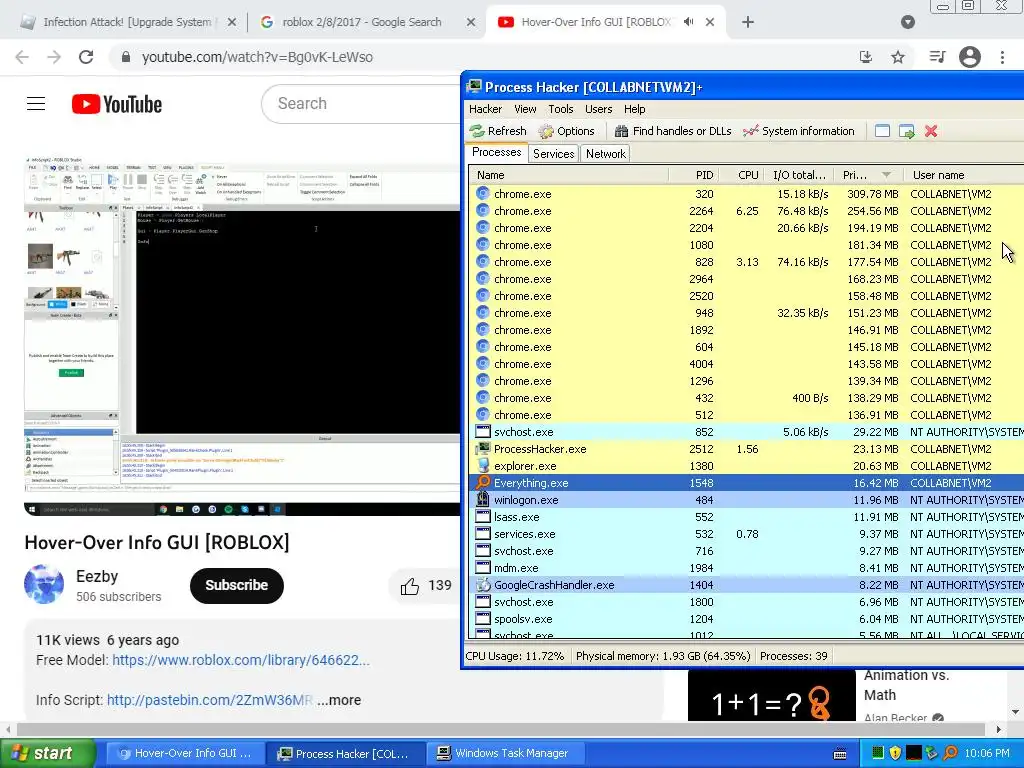Open the Tools menu
The height and width of the screenshot is (768, 1024).
560,109
